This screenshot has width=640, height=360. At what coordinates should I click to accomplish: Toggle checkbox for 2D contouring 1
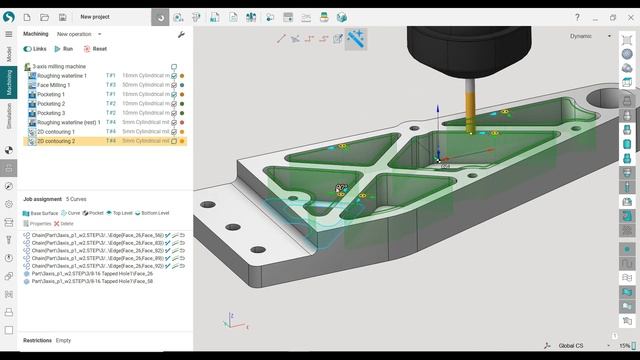click(174, 132)
